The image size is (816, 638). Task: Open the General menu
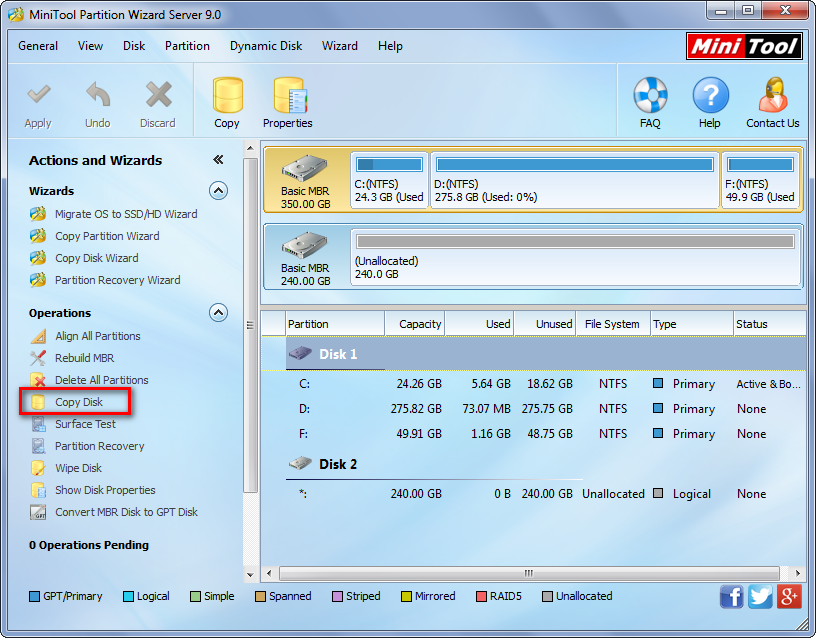point(38,46)
